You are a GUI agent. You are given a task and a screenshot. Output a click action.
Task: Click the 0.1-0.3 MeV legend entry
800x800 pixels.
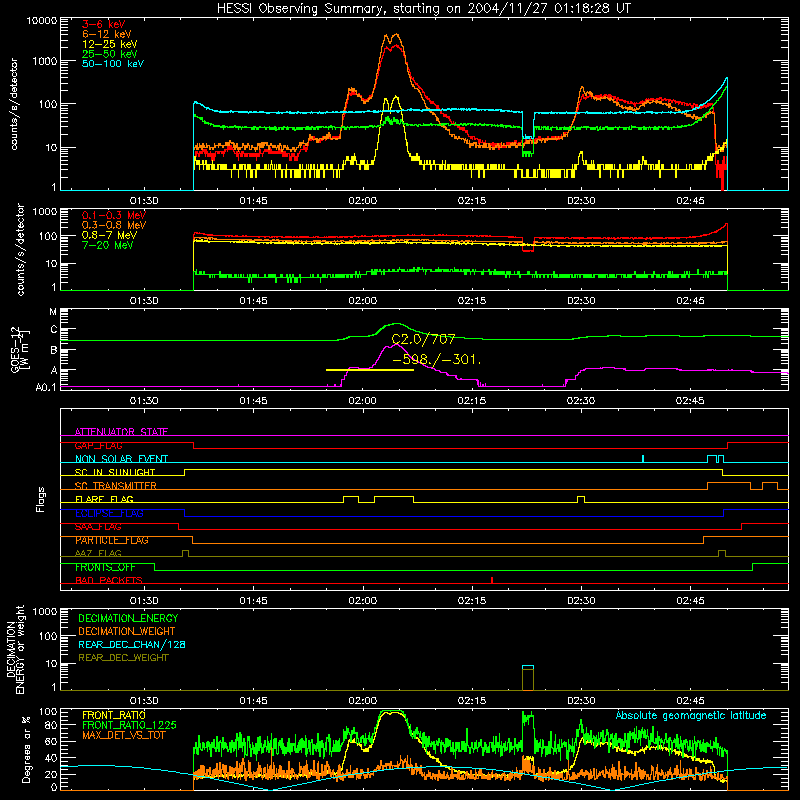point(114,215)
